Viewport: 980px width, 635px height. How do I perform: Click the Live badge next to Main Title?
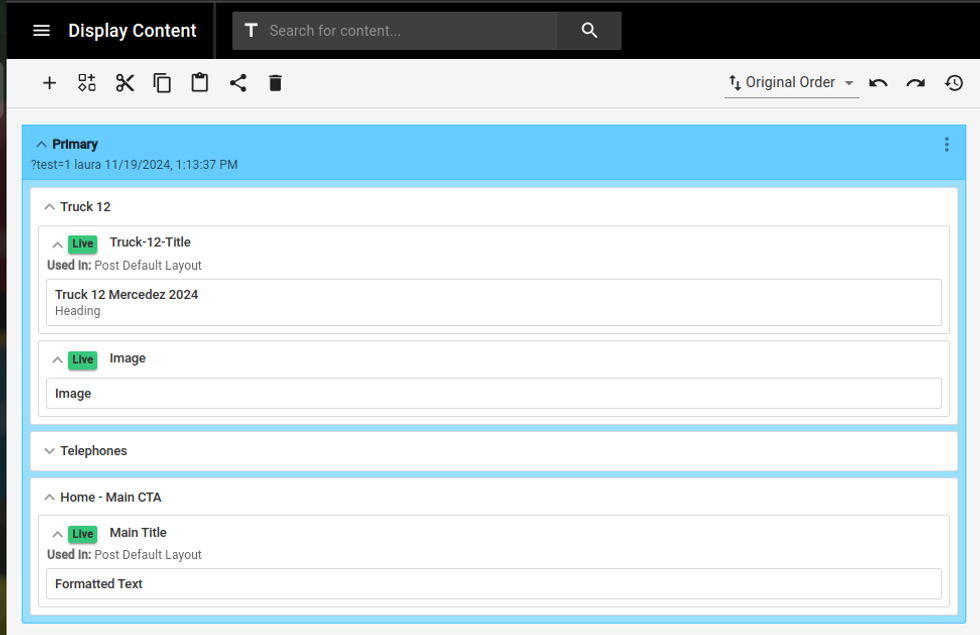coord(82,533)
